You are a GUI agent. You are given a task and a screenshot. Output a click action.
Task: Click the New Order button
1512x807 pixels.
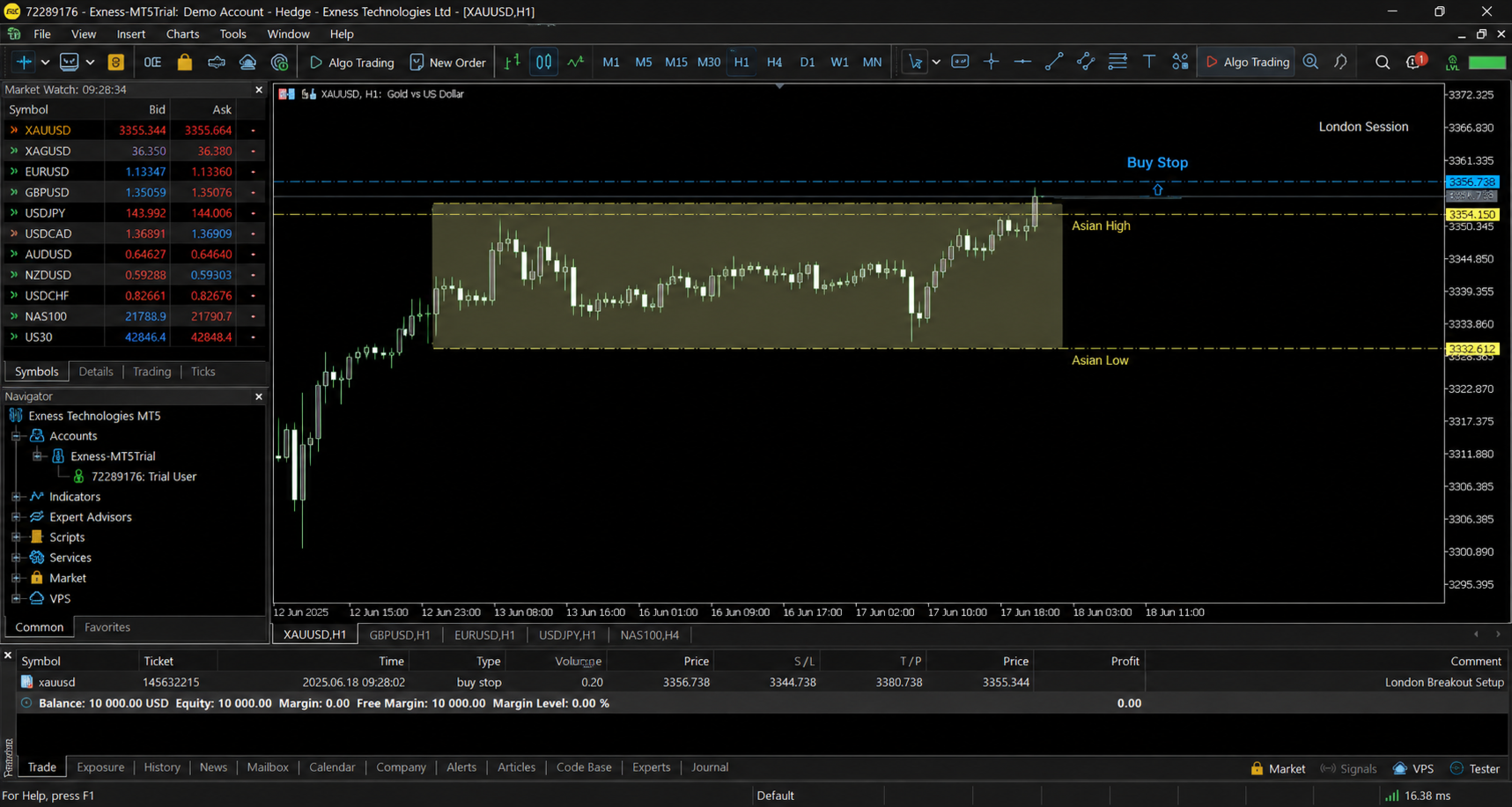click(448, 62)
